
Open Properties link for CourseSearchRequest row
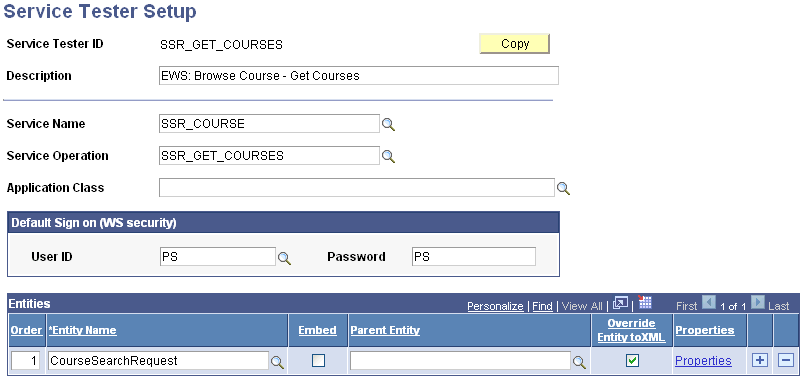click(703, 360)
